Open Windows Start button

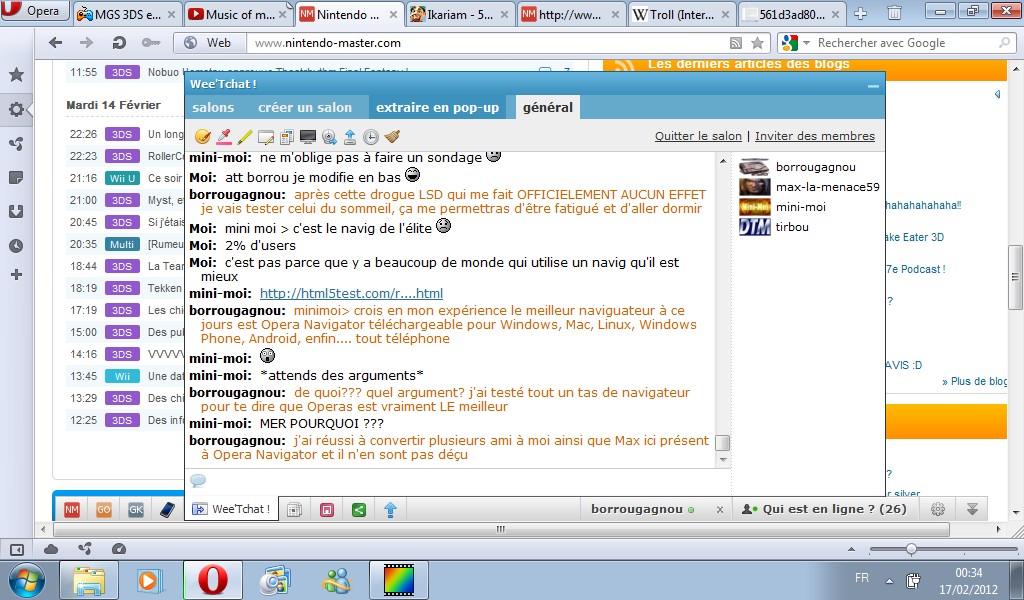tap(27, 580)
